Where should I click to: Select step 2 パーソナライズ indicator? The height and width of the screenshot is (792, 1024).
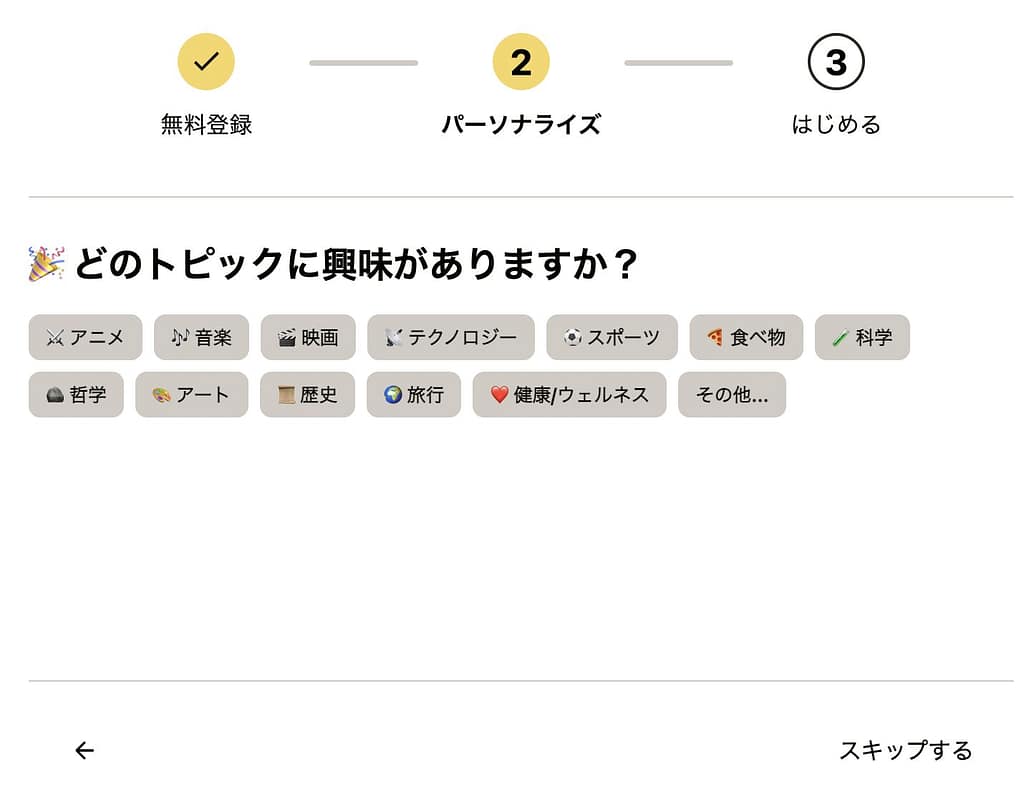pyautogui.click(x=521, y=61)
